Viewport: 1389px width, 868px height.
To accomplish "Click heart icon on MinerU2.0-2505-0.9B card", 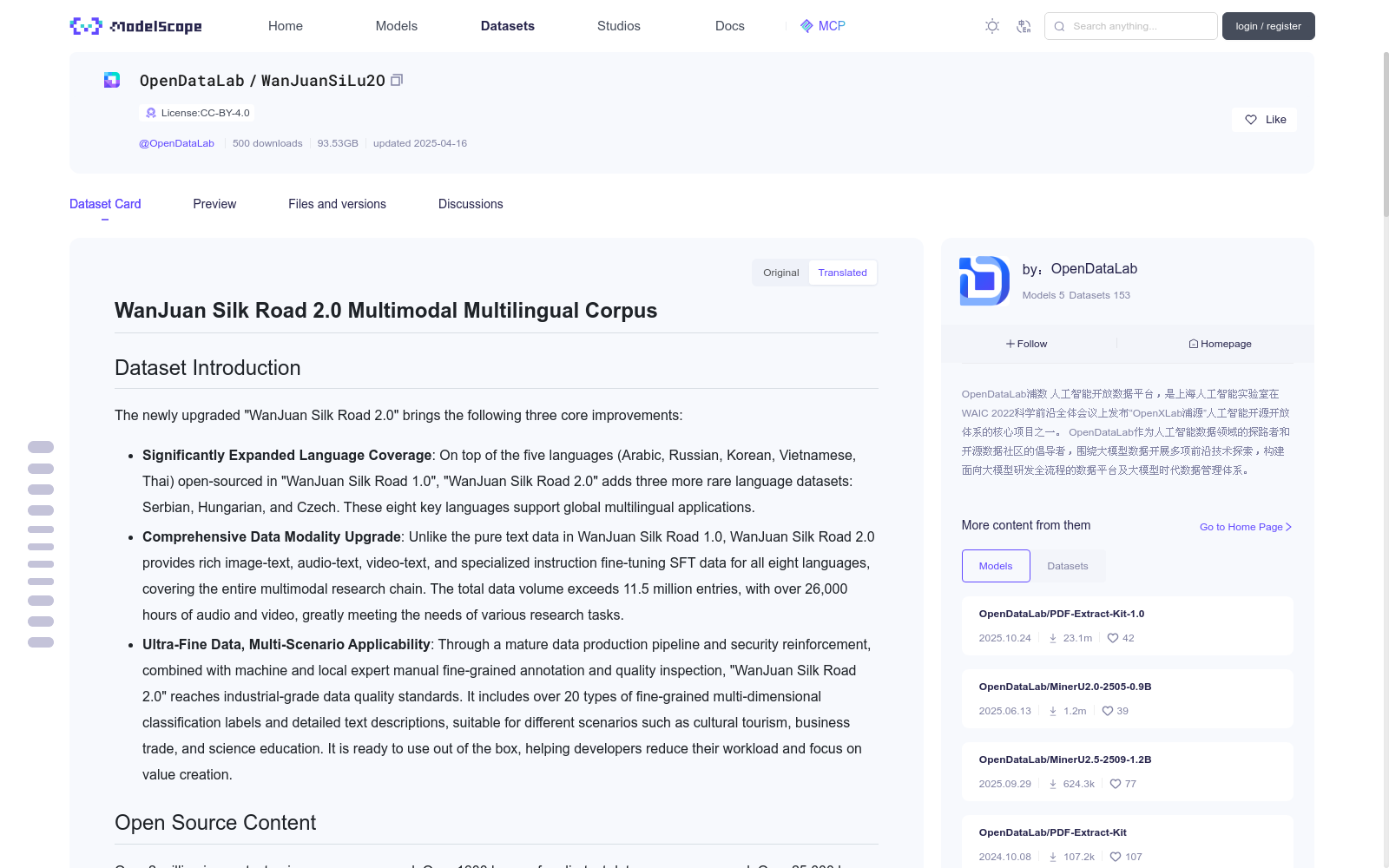I will coord(1108,711).
